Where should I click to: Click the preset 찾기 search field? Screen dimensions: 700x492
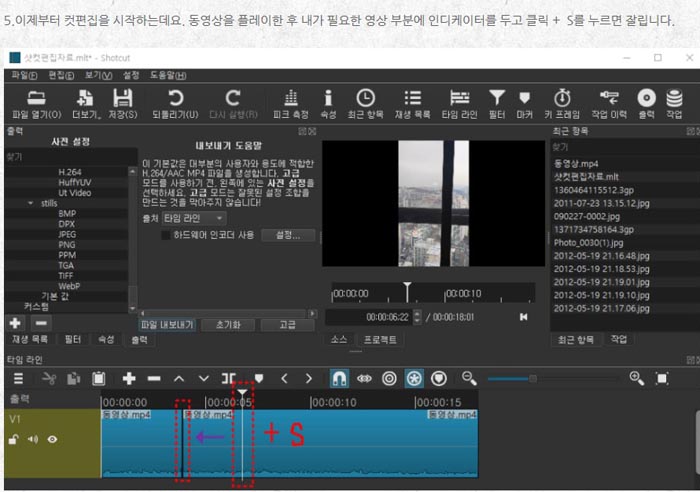[x=71, y=157]
